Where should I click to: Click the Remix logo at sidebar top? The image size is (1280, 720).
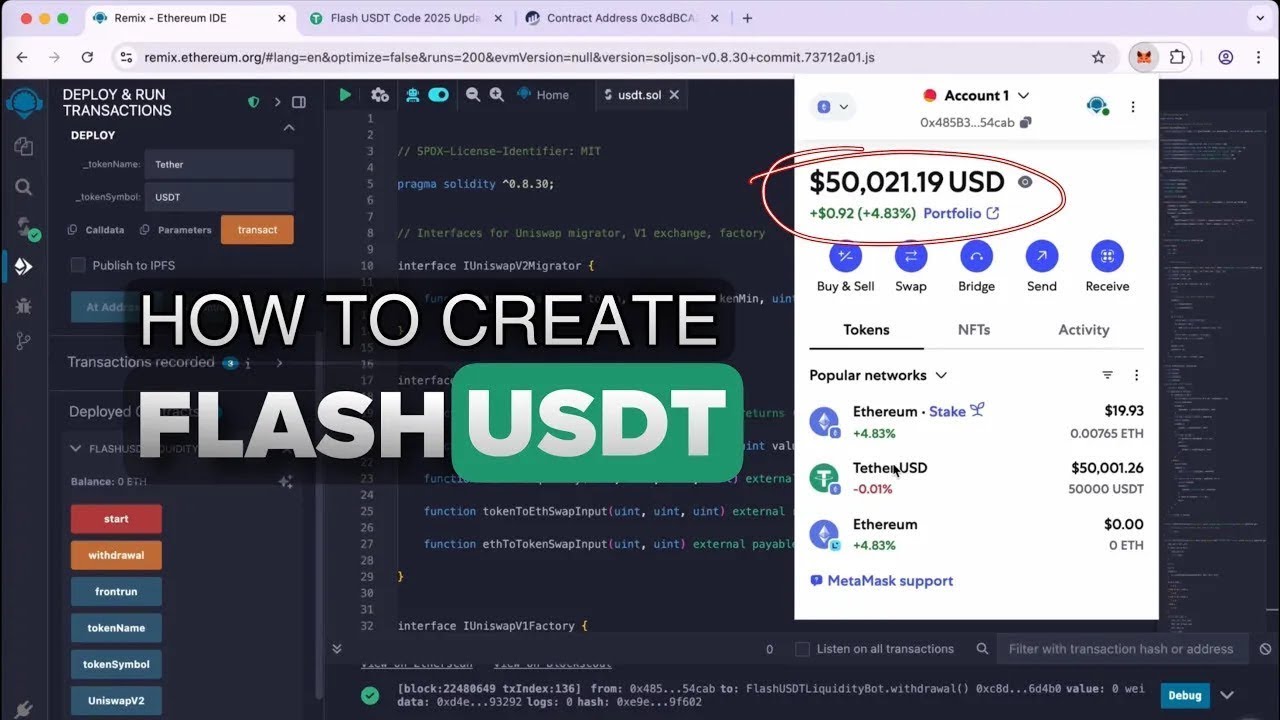point(24,103)
